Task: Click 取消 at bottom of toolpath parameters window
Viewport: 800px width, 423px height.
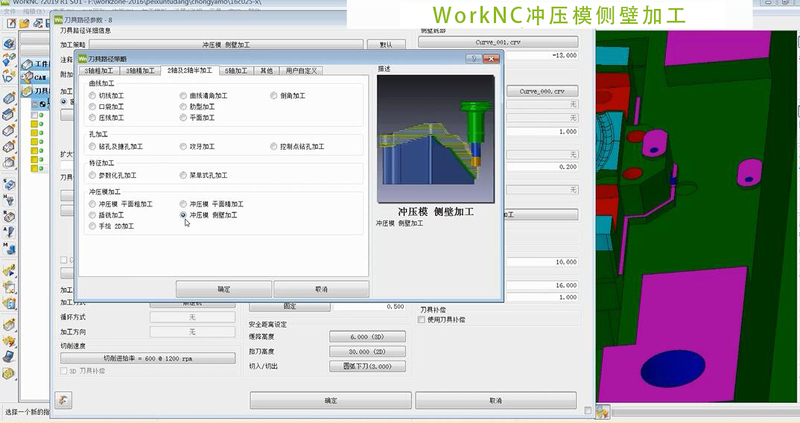Action: point(496,401)
